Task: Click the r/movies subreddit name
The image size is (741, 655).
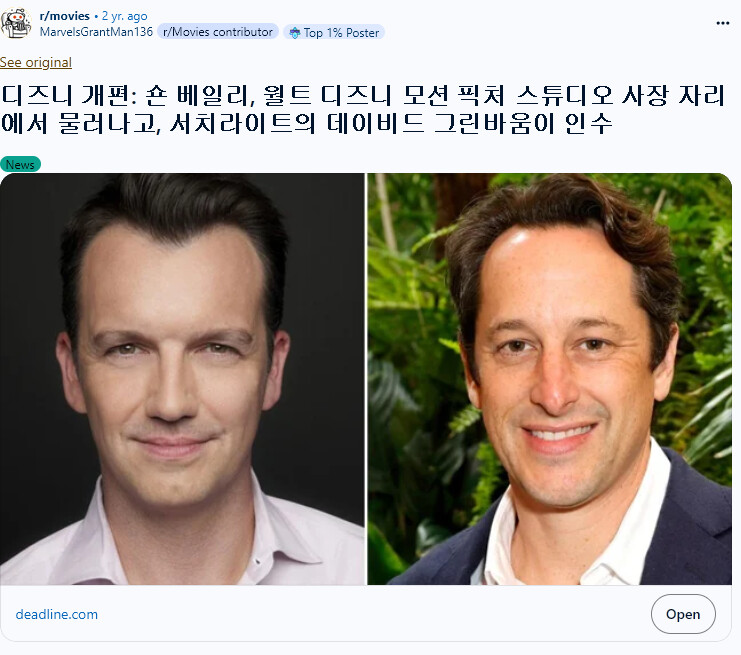Action: [x=65, y=16]
